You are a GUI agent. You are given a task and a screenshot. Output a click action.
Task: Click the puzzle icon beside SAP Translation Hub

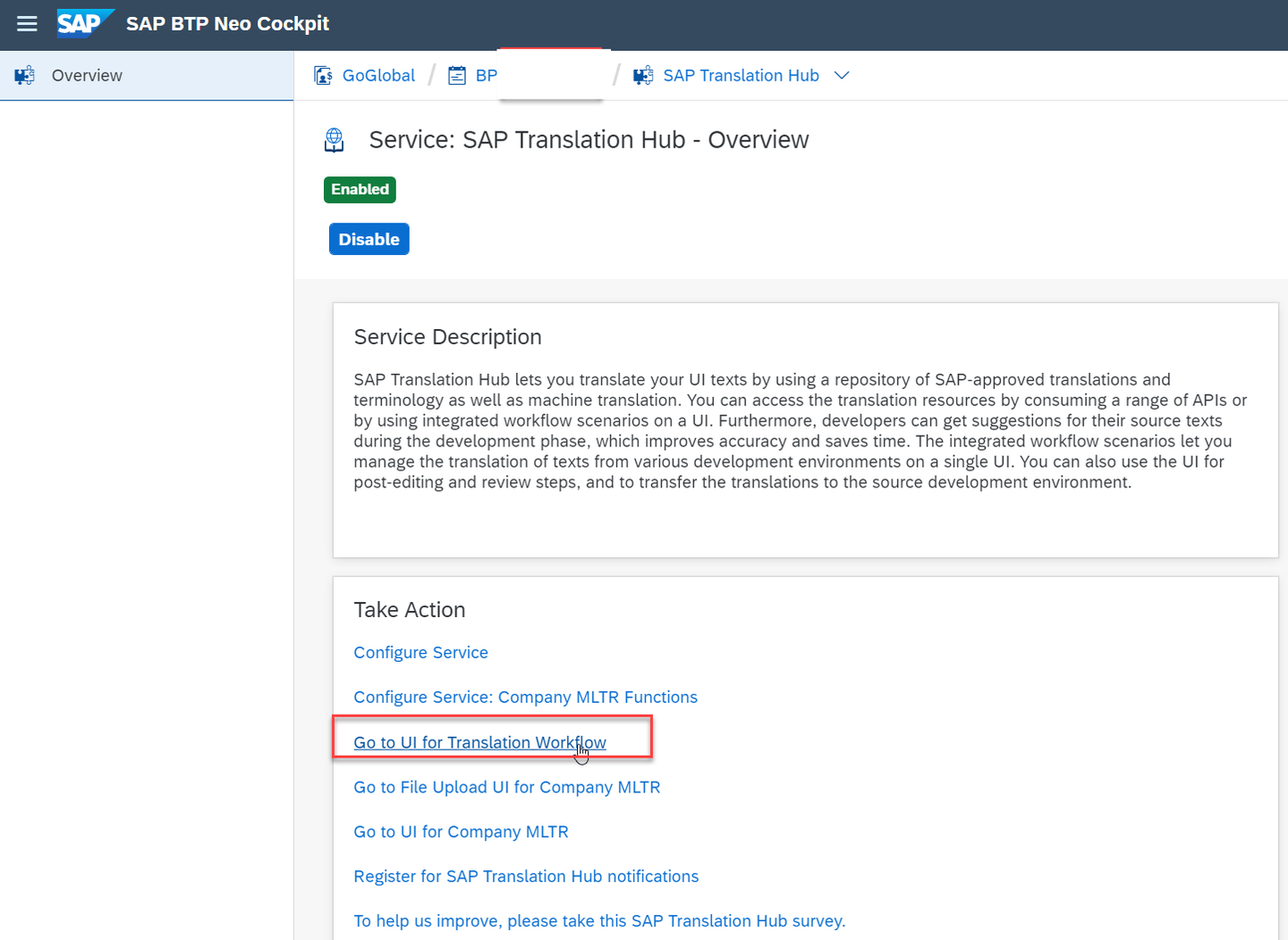[643, 76]
